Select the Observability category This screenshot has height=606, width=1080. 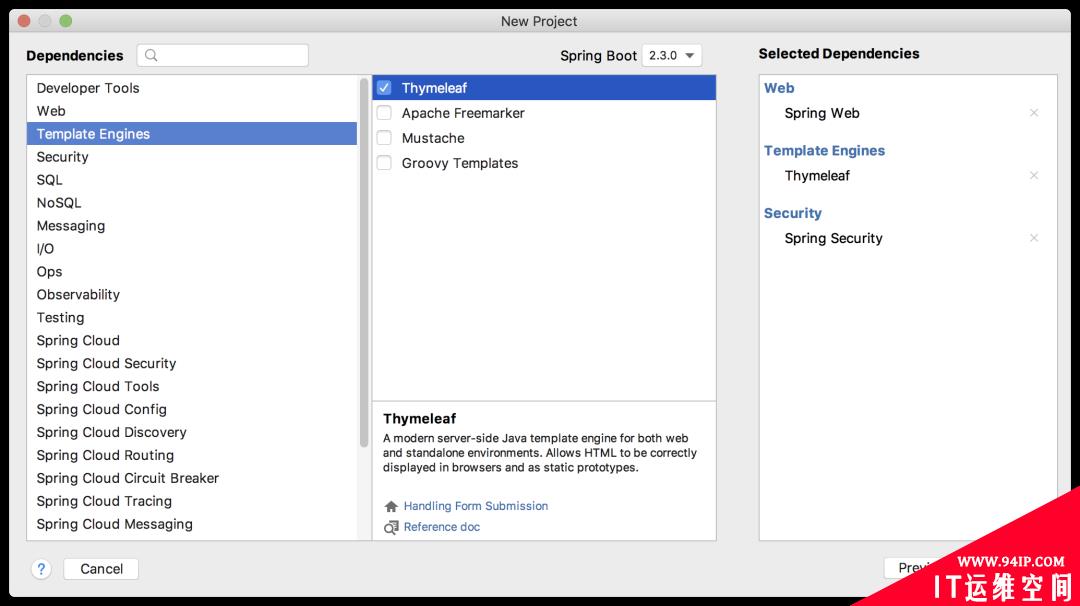(192, 295)
